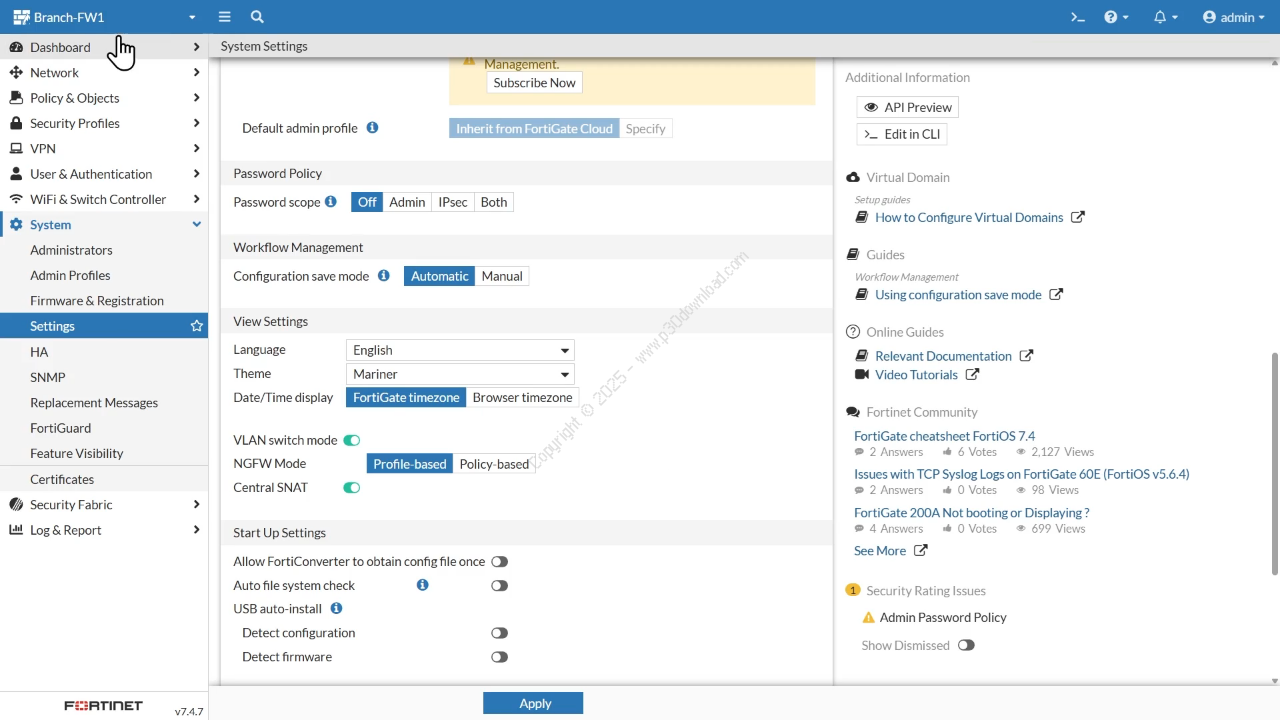
Task: Open the CLI console icon
Action: pyautogui.click(x=1078, y=17)
